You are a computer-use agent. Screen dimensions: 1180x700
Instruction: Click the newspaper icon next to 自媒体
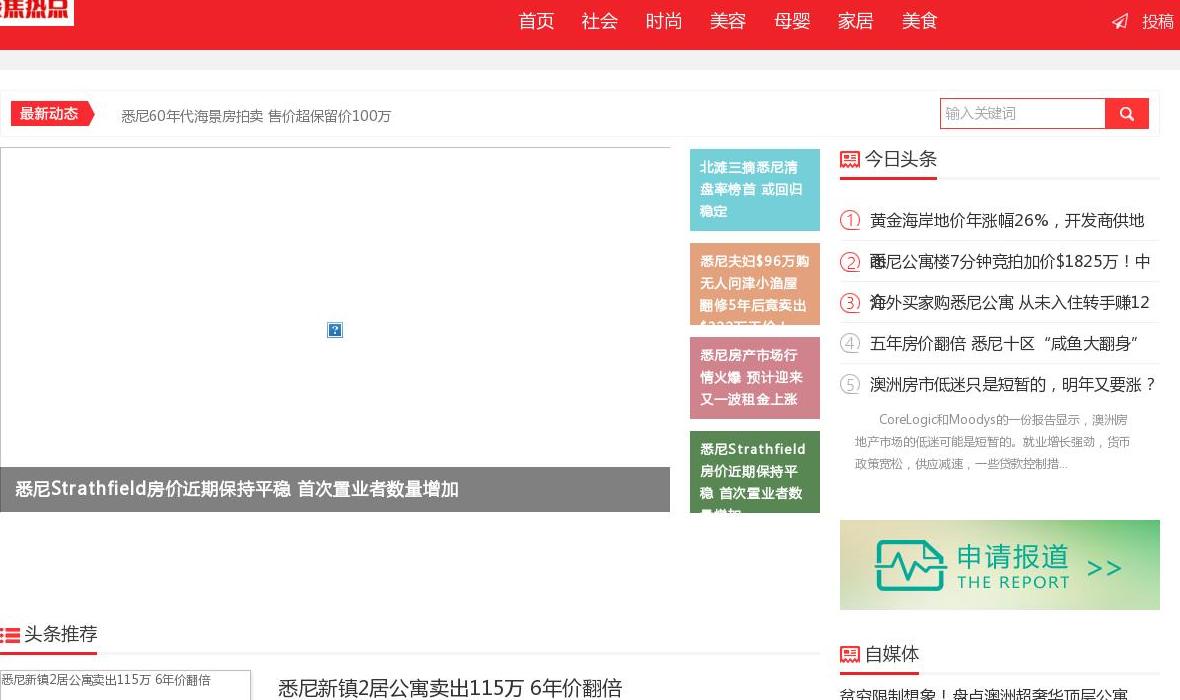[850, 654]
